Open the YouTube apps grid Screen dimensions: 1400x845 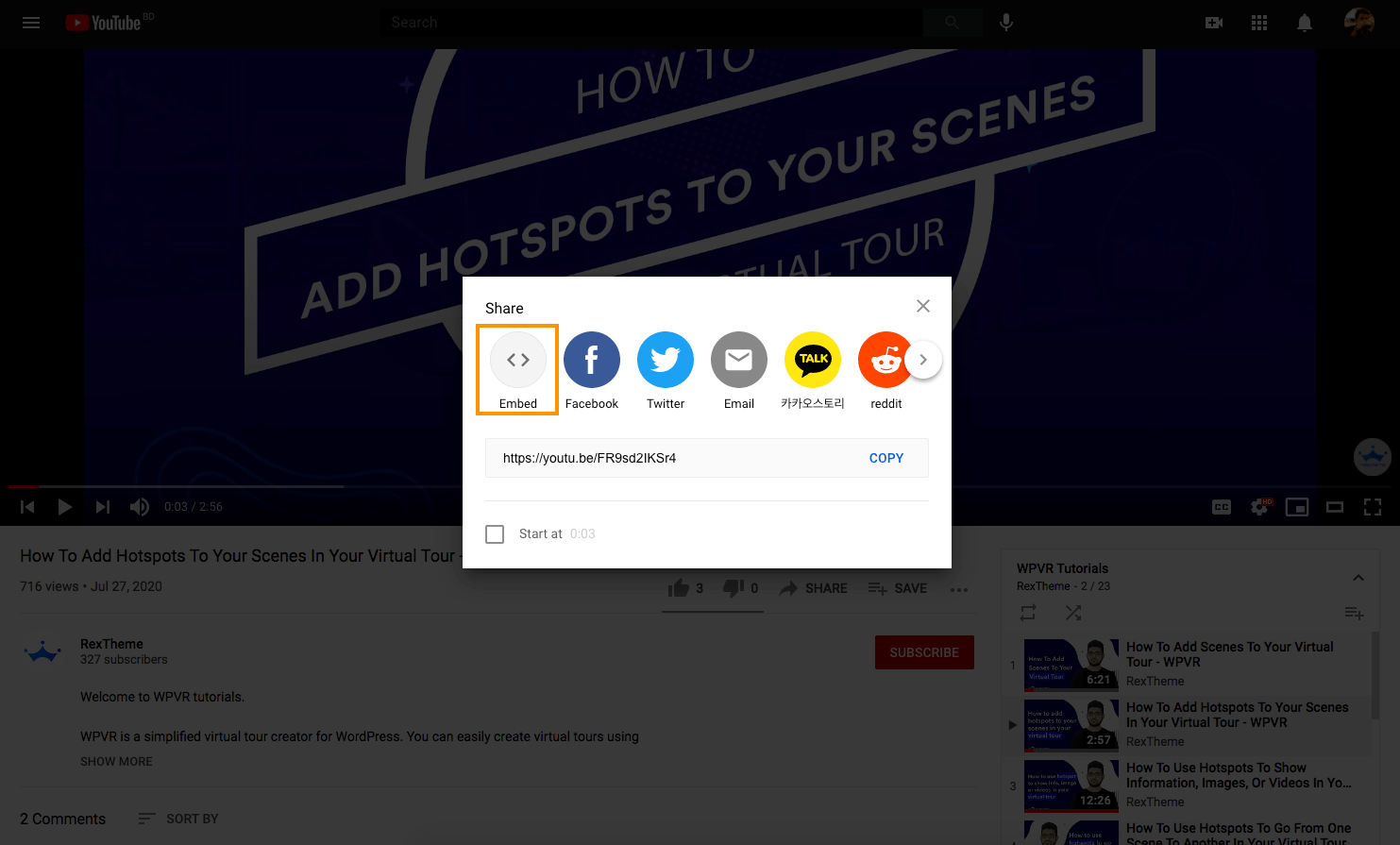[1259, 23]
